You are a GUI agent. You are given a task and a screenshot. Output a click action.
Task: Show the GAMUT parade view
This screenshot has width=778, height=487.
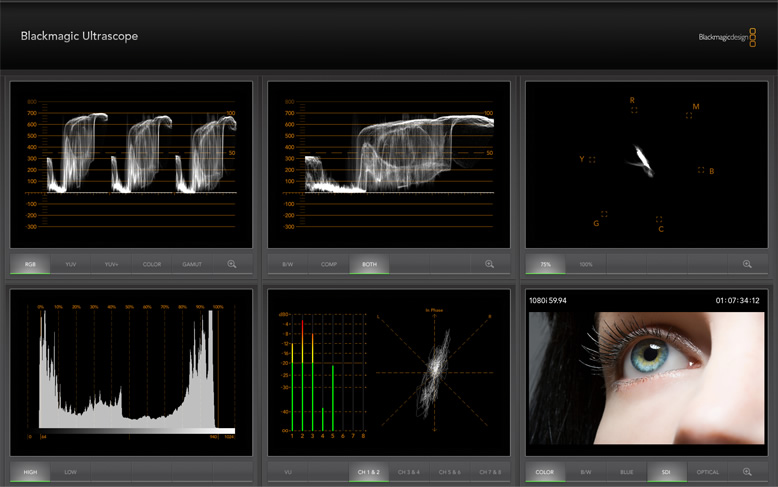192,264
